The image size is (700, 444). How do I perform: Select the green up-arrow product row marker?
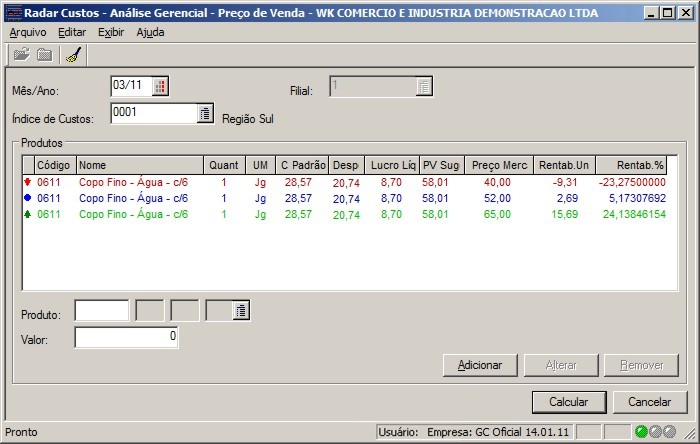coord(25,213)
